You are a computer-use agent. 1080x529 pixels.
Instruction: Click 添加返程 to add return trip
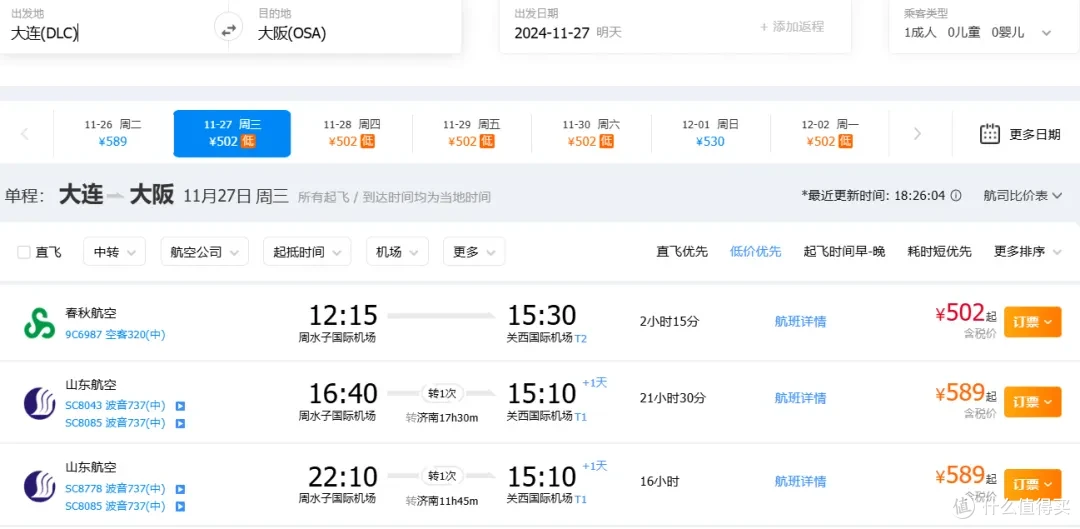[x=792, y=27]
